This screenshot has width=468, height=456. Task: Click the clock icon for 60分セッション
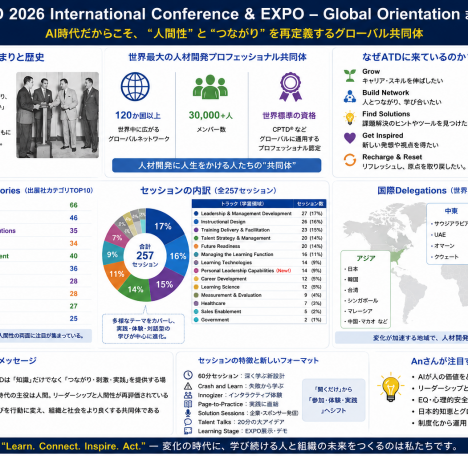188,375
